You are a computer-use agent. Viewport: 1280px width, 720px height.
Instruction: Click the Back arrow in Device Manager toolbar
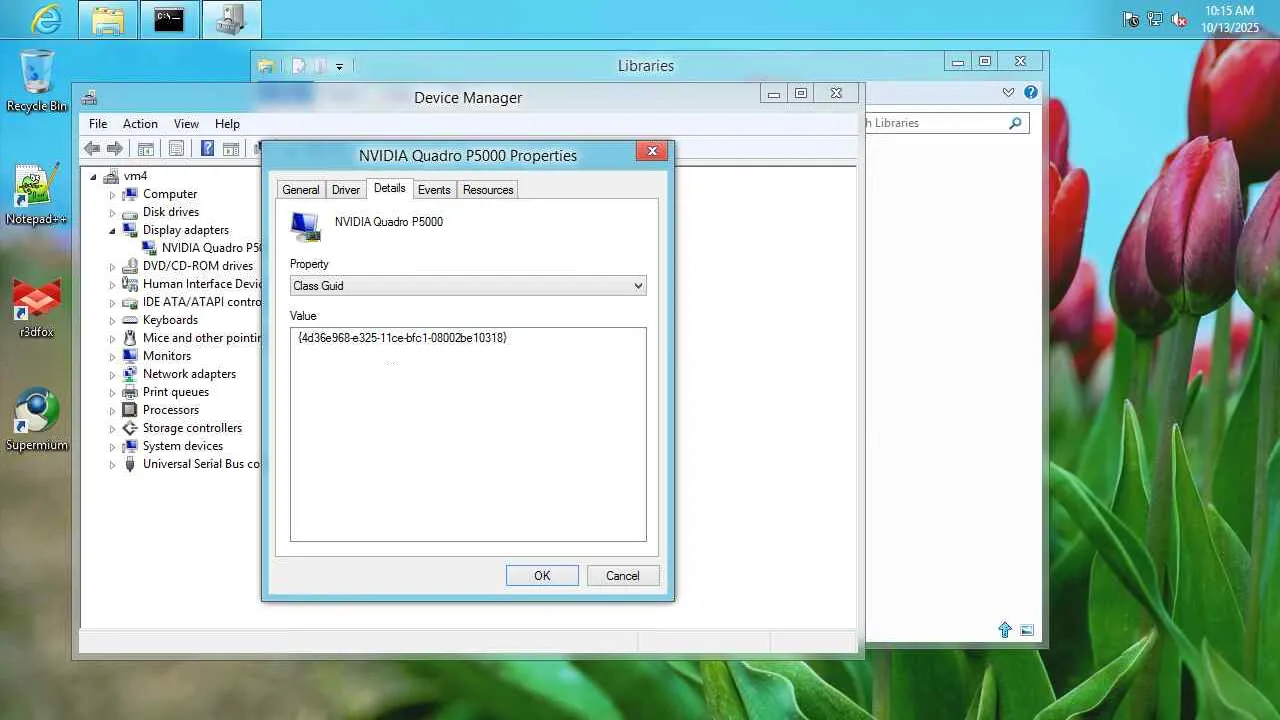tap(92, 149)
